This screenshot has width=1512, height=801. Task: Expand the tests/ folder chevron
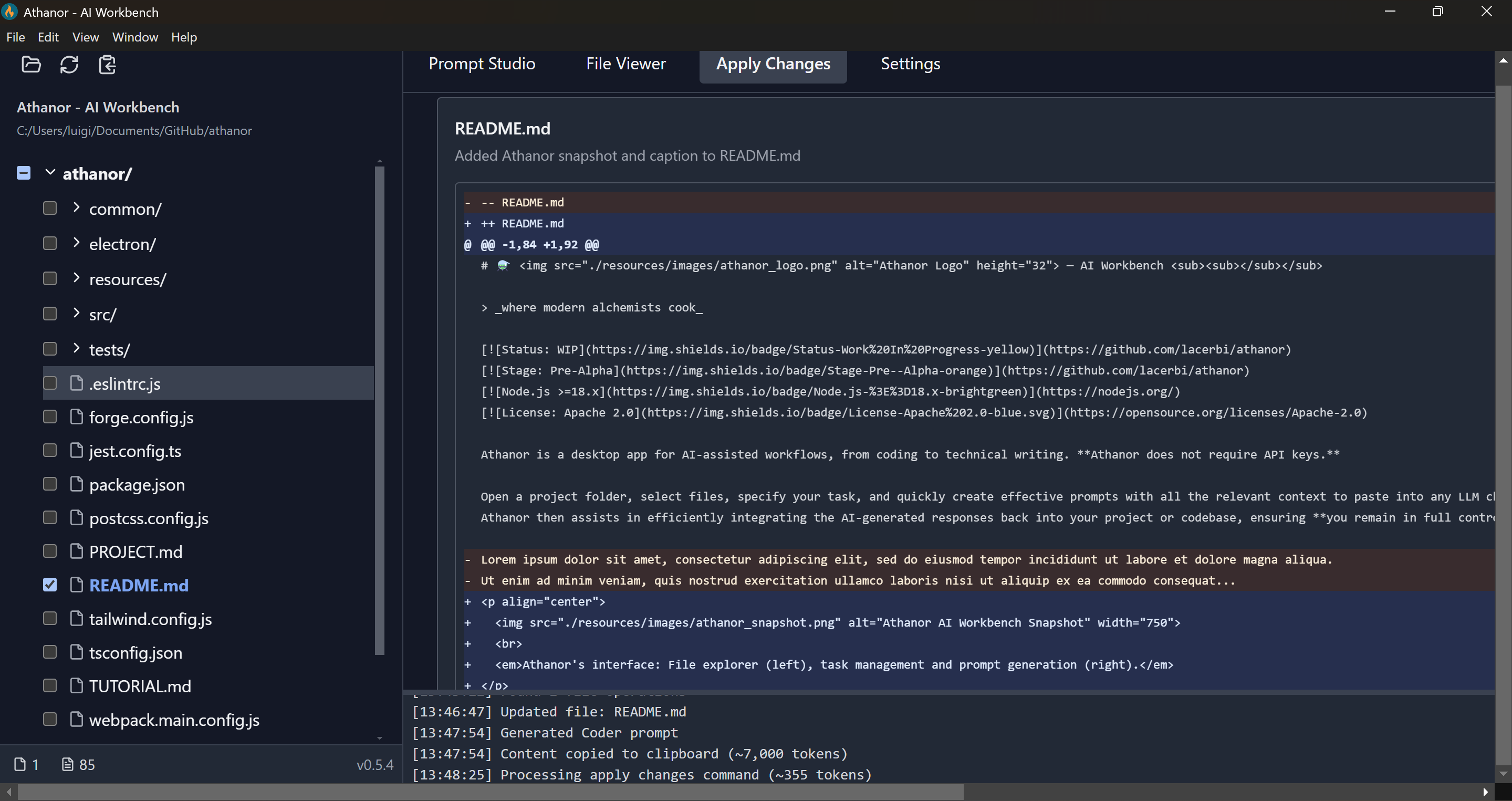pos(76,348)
